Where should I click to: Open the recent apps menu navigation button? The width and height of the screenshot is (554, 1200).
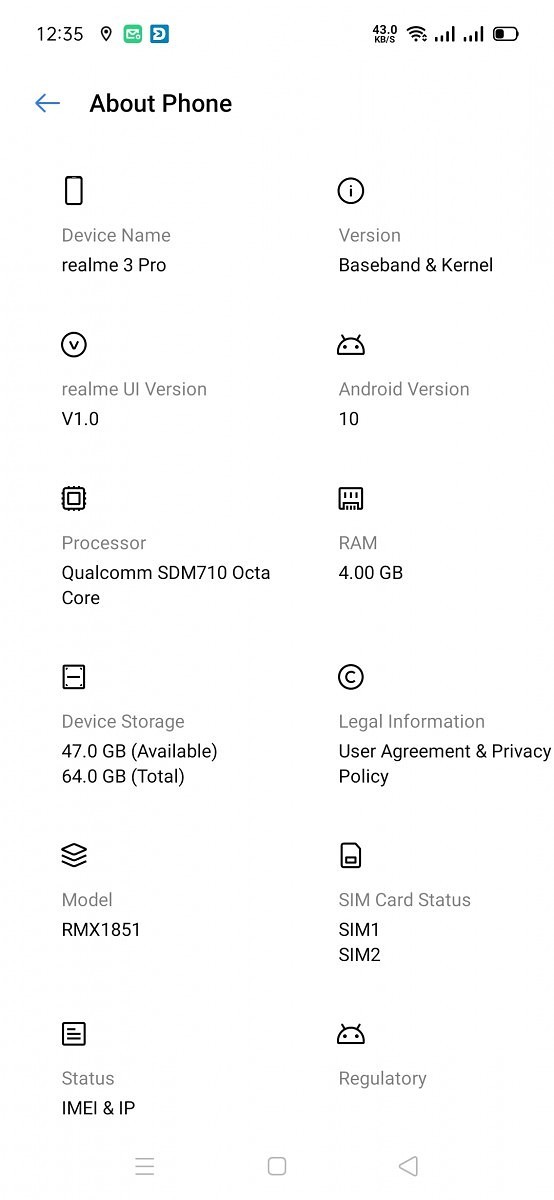coord(145,1166)
